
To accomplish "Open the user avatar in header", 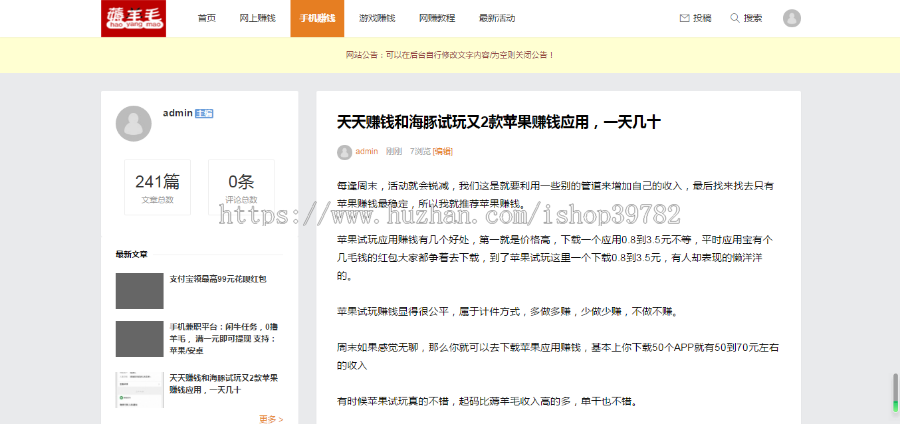I will point(792,18).
